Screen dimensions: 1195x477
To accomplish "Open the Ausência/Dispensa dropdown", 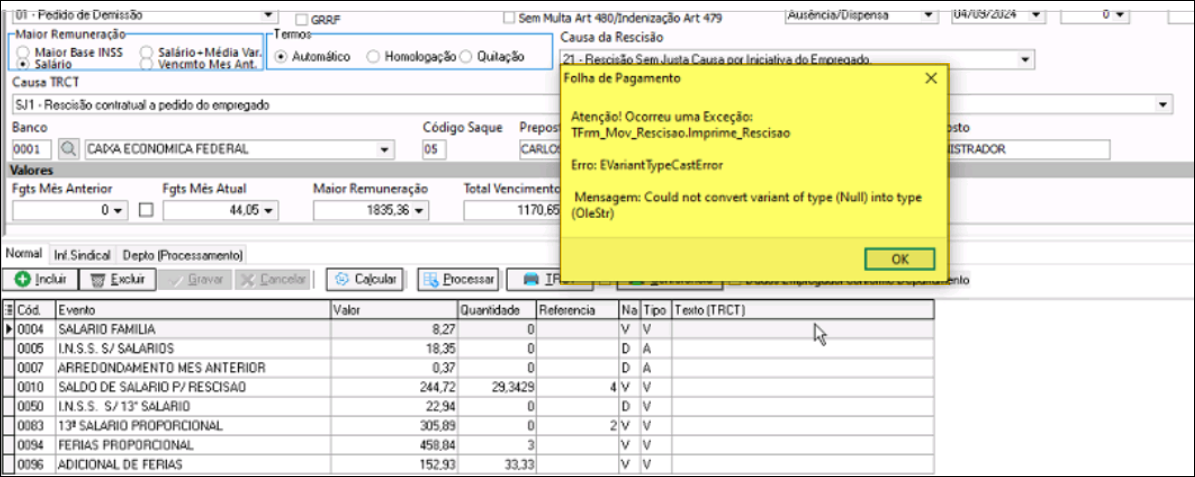I will [927, 14].
